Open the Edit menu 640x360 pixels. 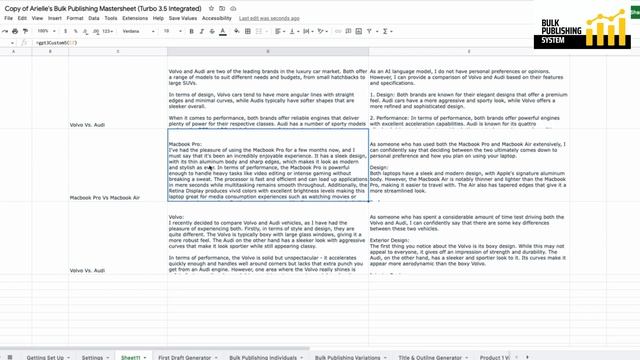22,18
